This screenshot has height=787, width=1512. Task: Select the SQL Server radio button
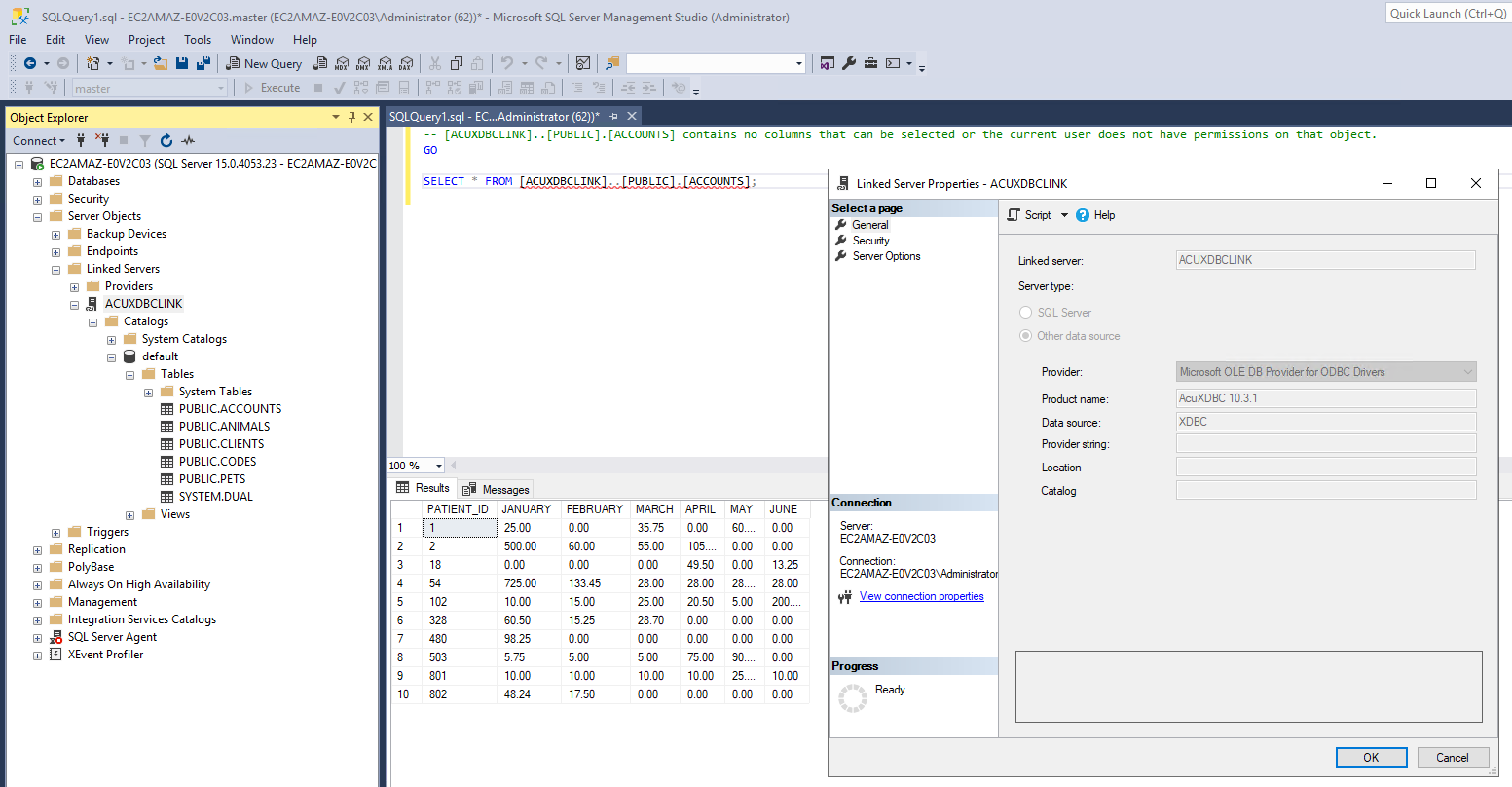[x=1025, y=313]
